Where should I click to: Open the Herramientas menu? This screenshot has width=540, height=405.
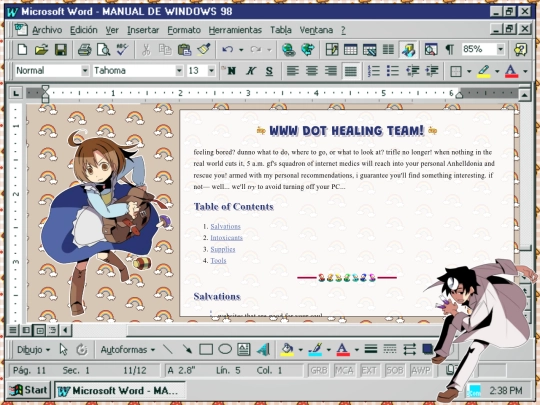pyautogui.click(x=235, y=30)
